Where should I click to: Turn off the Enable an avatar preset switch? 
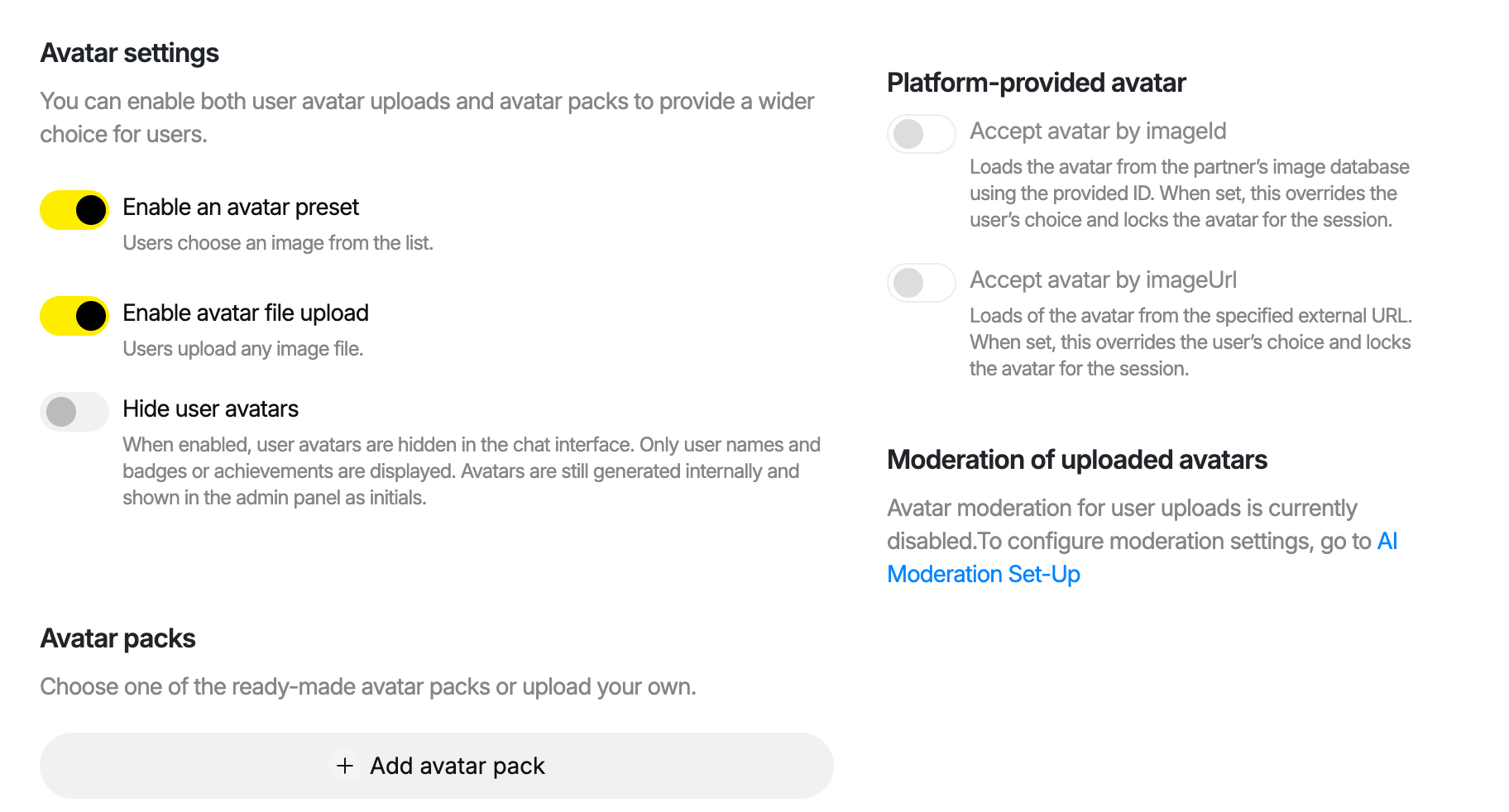(x=74, y=210)
